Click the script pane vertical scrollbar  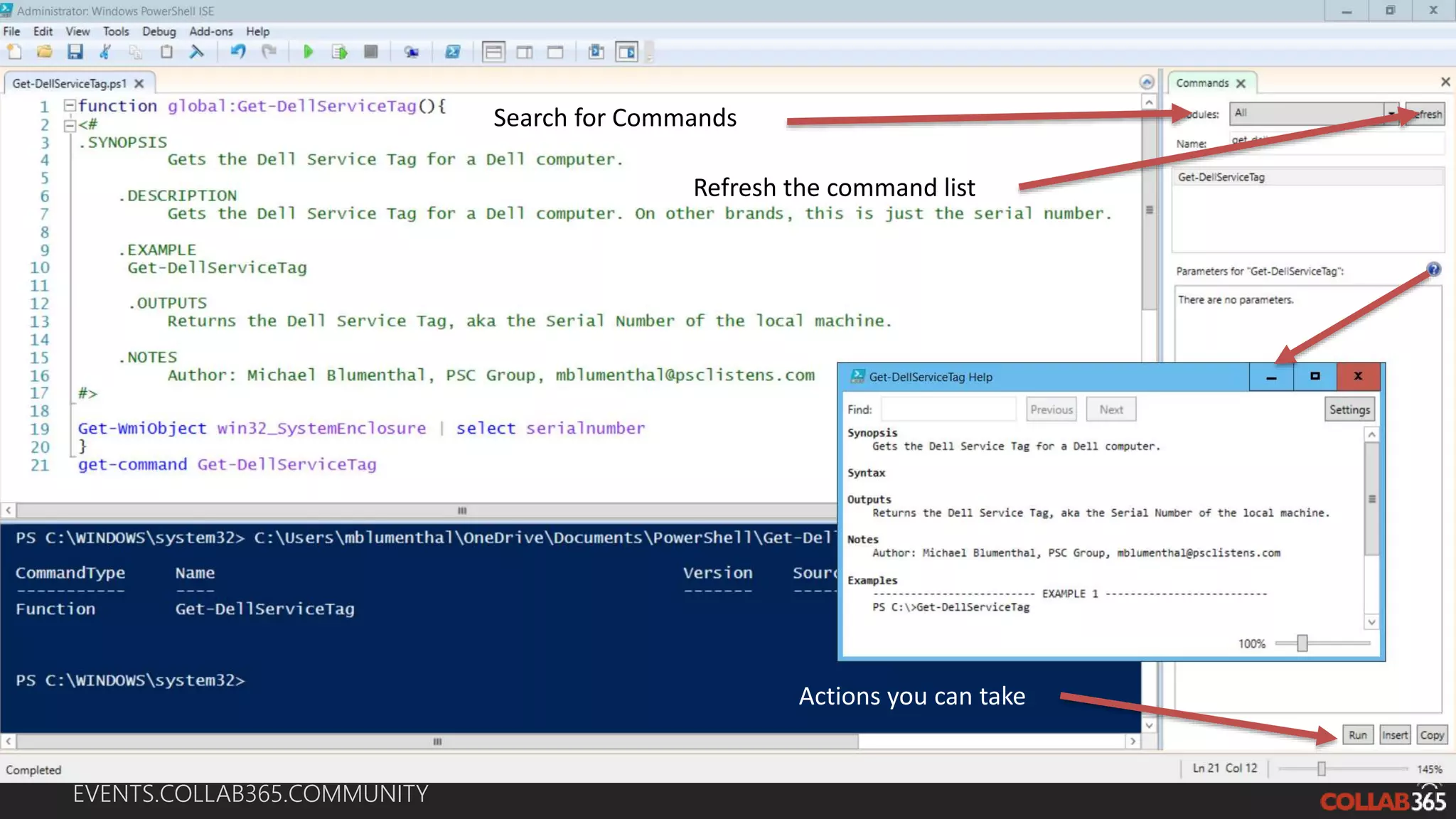tap(1149, 210)
